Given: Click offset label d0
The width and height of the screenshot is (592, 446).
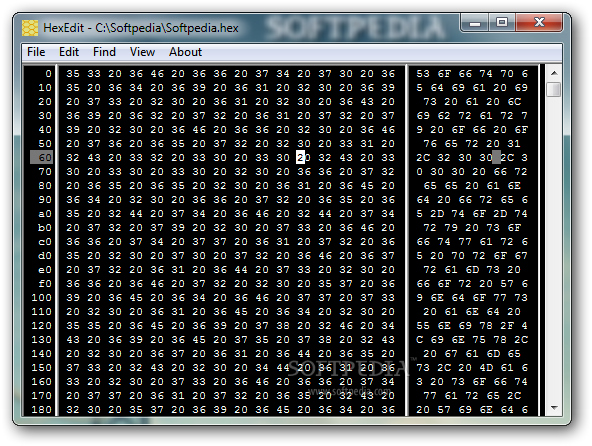Looking at the screenshot, I should point(45,256).
